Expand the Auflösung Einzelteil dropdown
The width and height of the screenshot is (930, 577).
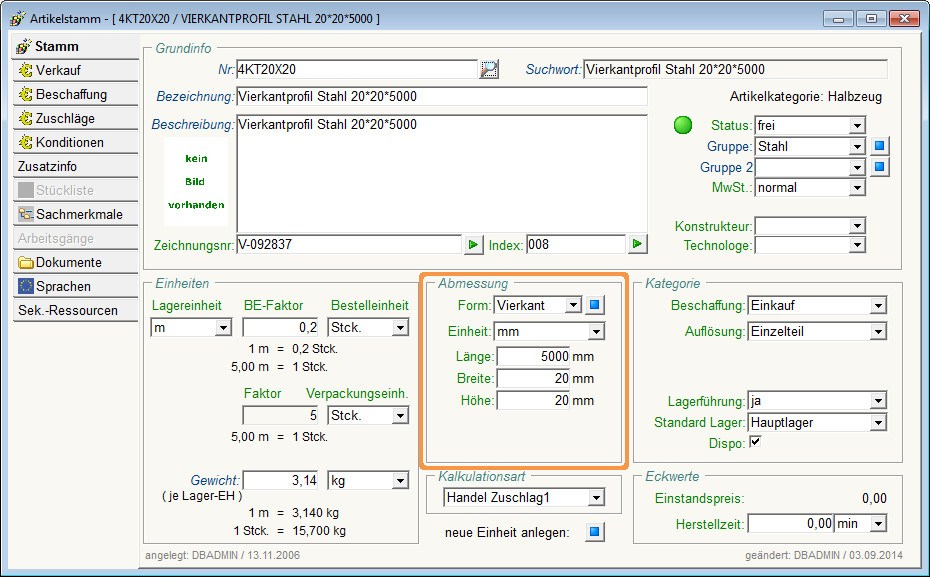[x=878, y=332]
